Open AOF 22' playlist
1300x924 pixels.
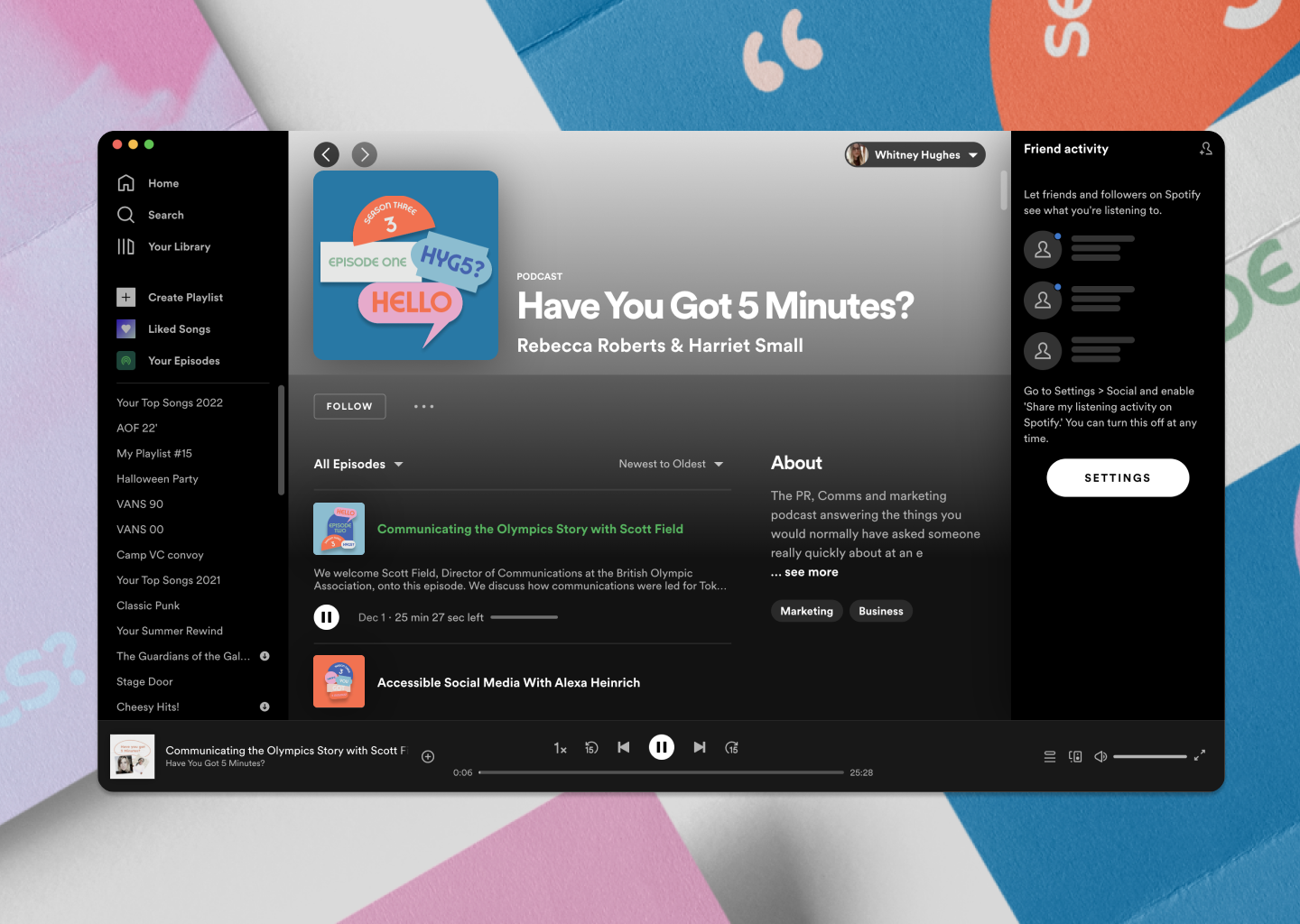click(136, 428)
